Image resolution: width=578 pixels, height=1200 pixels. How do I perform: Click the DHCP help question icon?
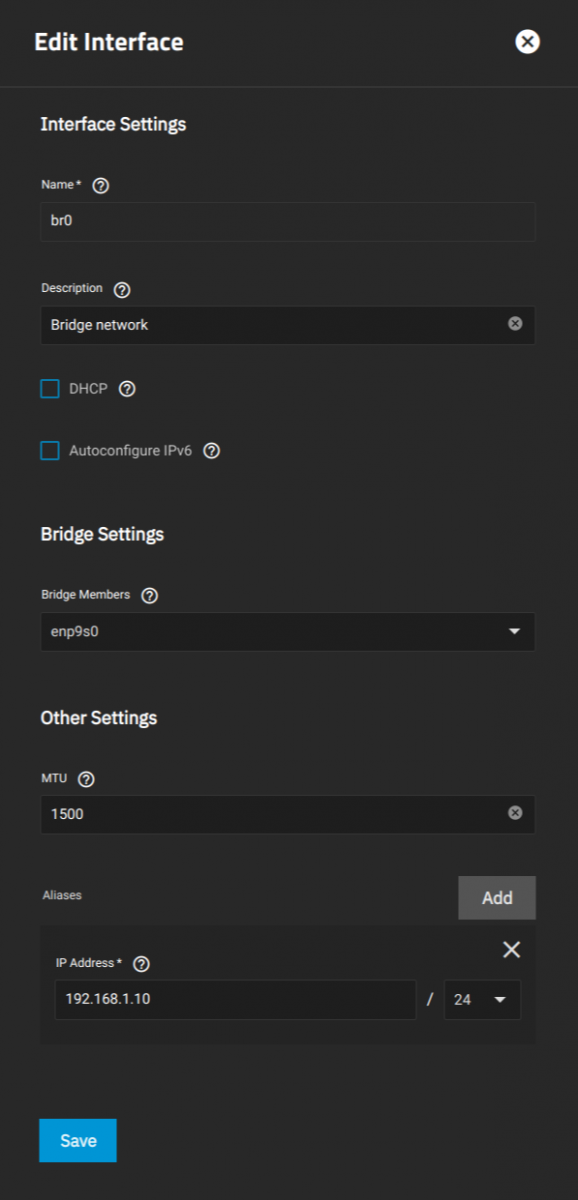click(127, 389)
